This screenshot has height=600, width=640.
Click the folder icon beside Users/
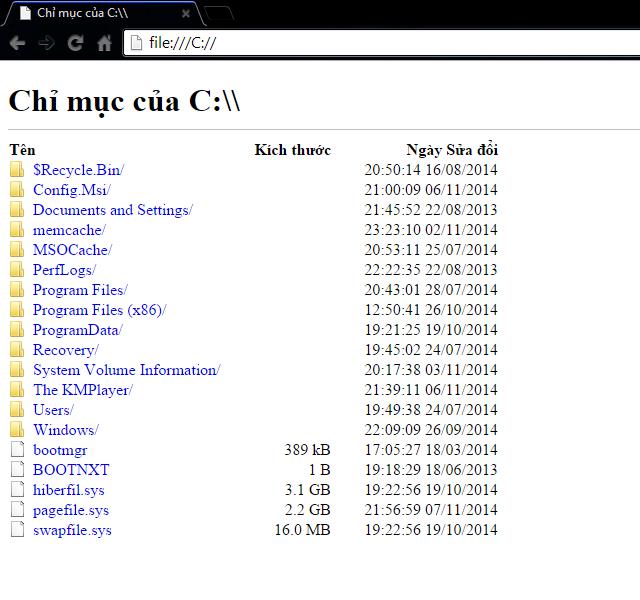[x=17, y=410]
